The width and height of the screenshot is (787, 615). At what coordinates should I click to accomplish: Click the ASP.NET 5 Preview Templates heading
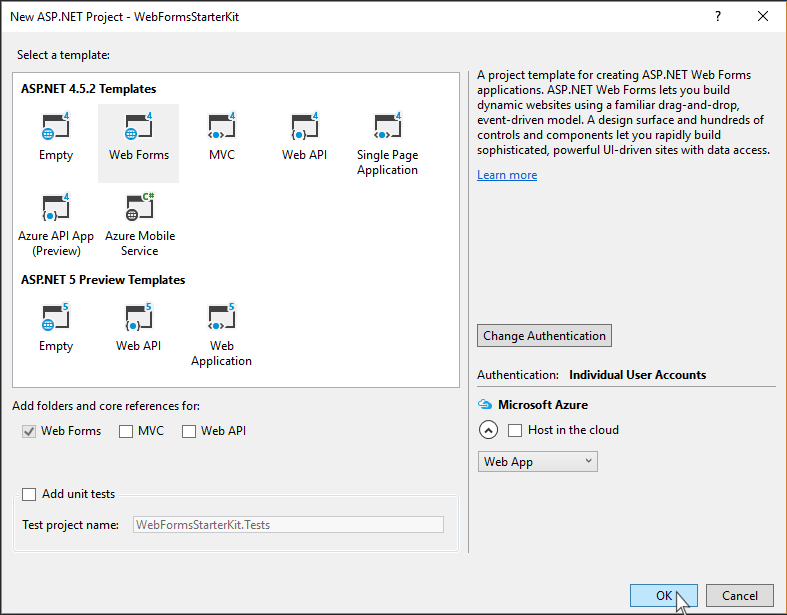103,280
